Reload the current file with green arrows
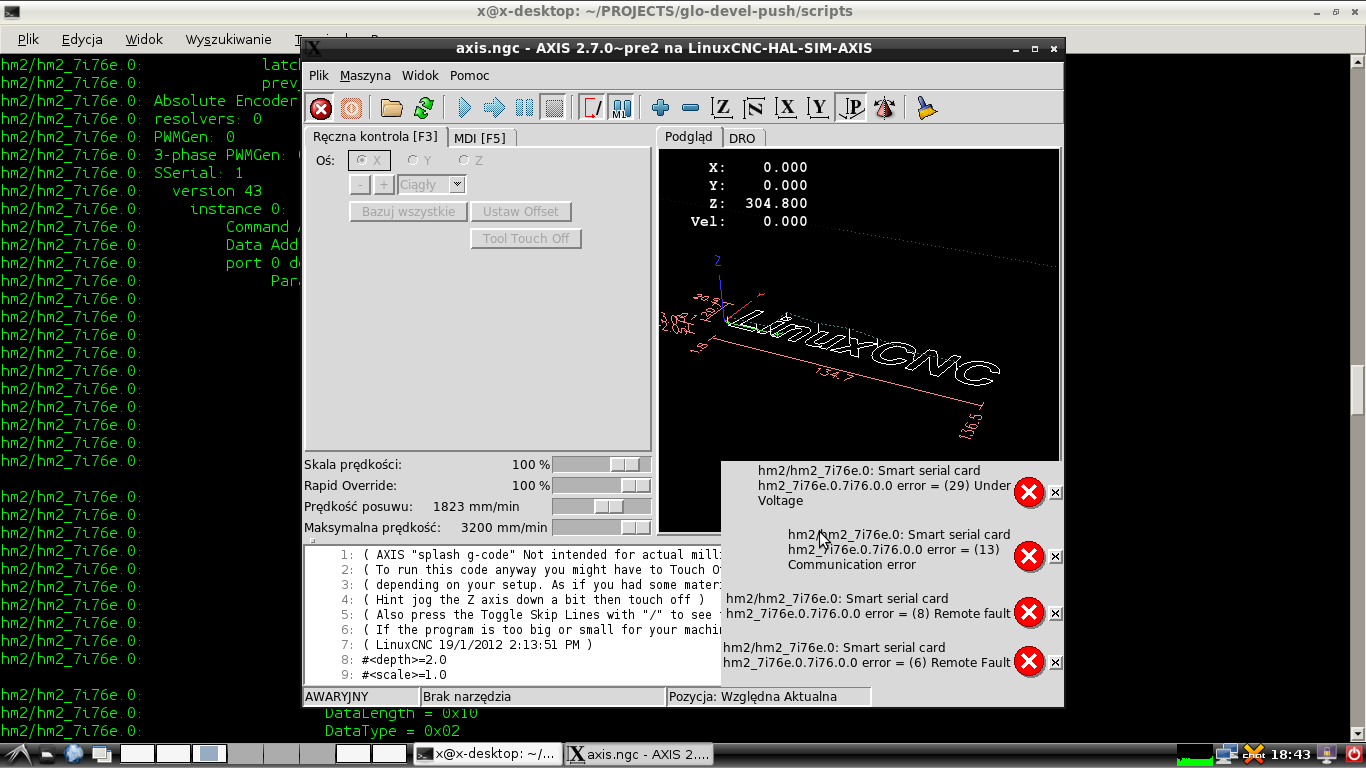Screen dimensions: 1366x768 click(424, 108)
